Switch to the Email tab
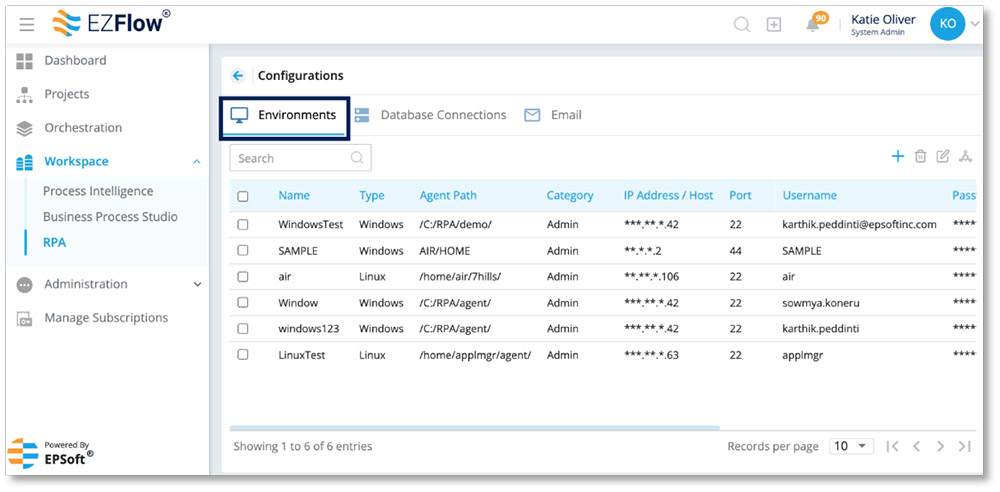 (x=553, y=116)
